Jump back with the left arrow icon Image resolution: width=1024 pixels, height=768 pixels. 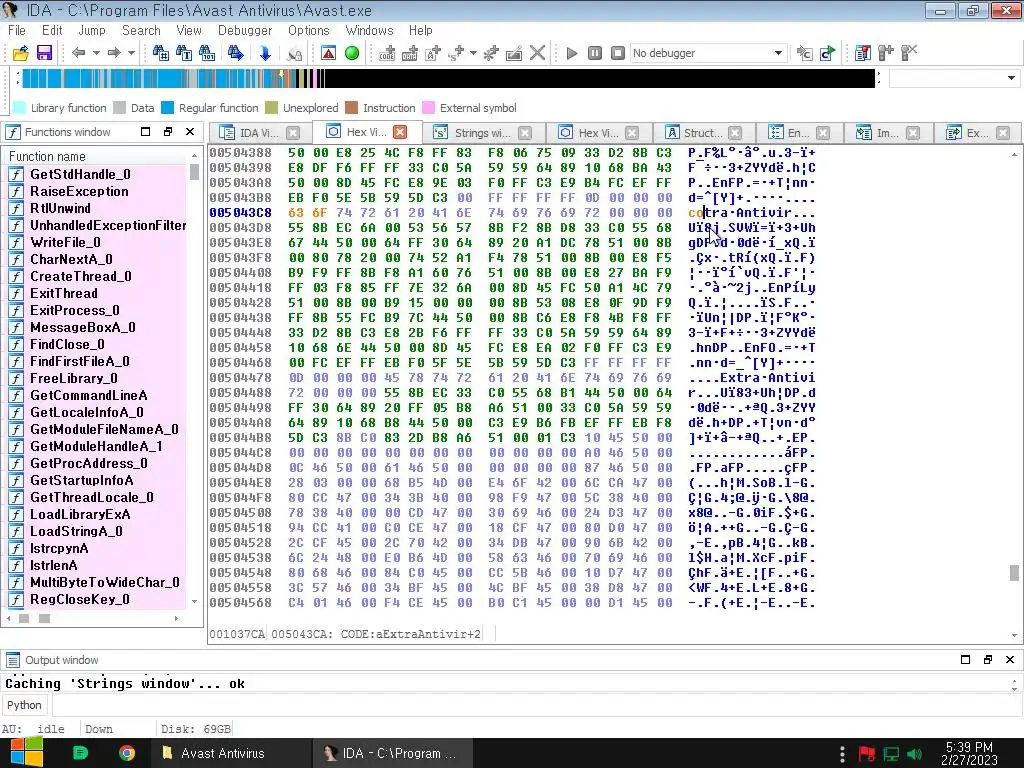(x=78, y=53)
